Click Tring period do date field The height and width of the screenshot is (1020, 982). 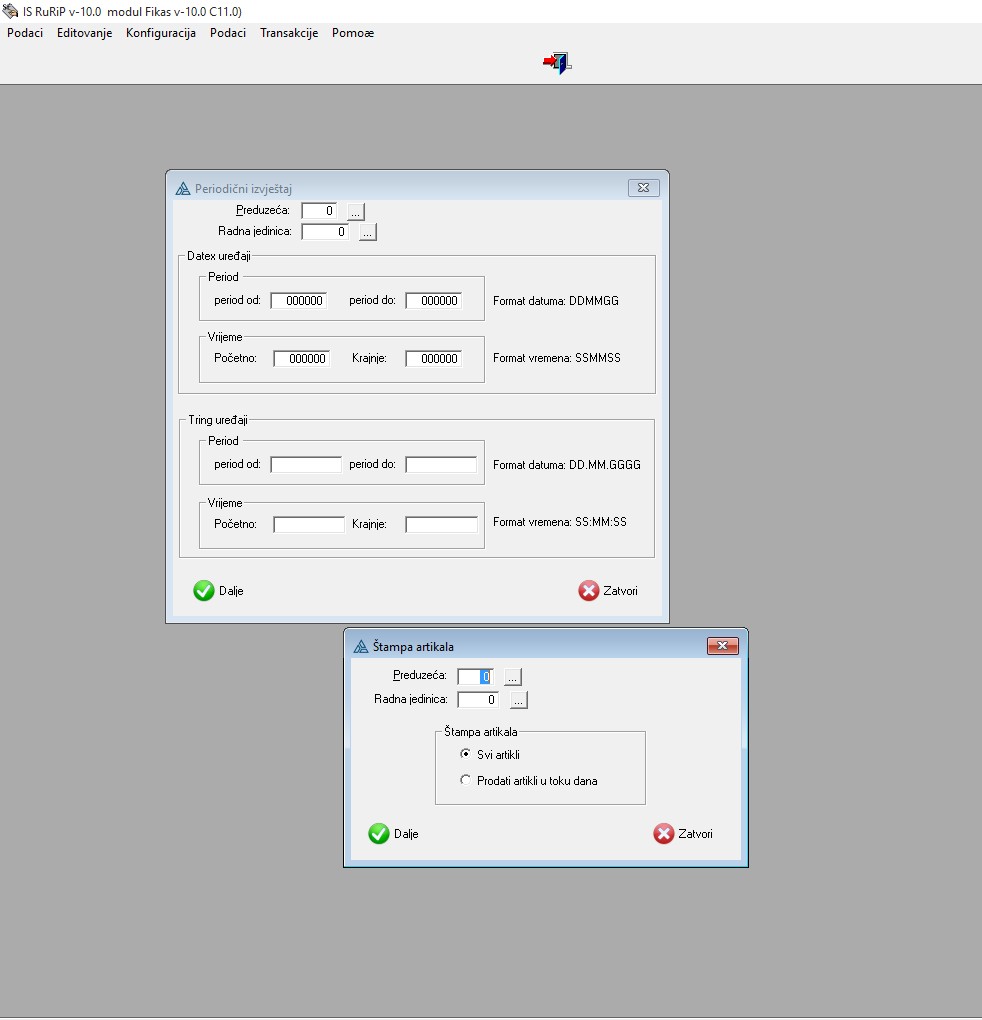[440, 465]
